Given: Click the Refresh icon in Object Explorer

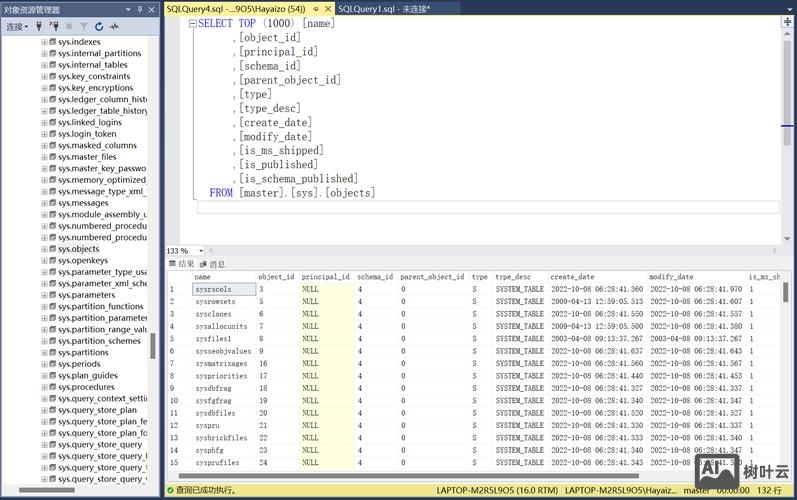Looking at the screenshot, I should 99,26.
